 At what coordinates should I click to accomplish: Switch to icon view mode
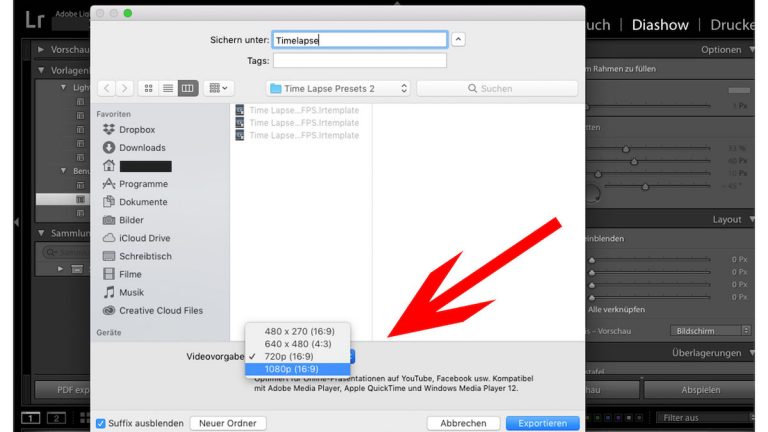click(148, 88)
